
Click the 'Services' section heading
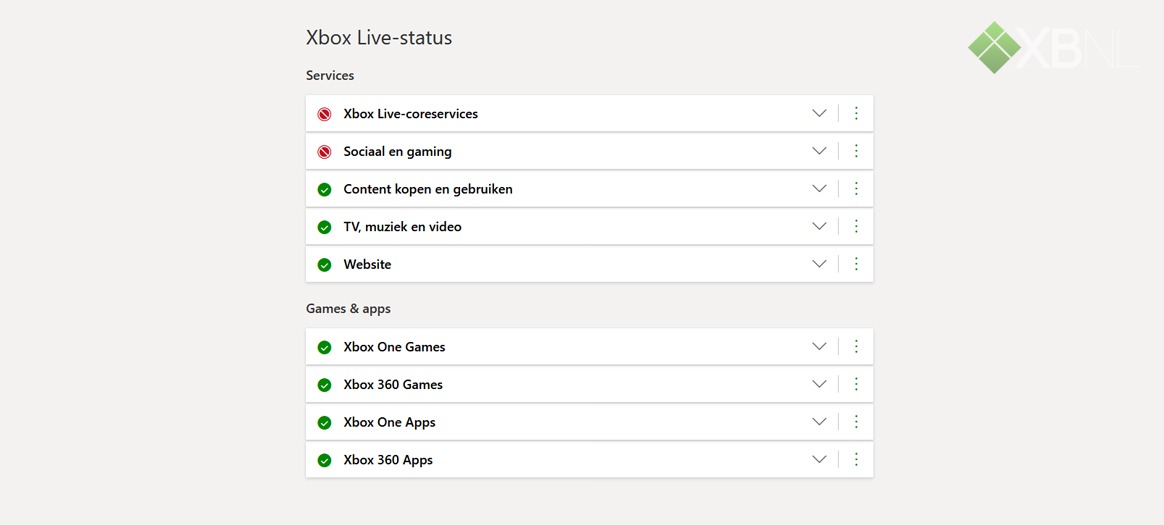330,76
